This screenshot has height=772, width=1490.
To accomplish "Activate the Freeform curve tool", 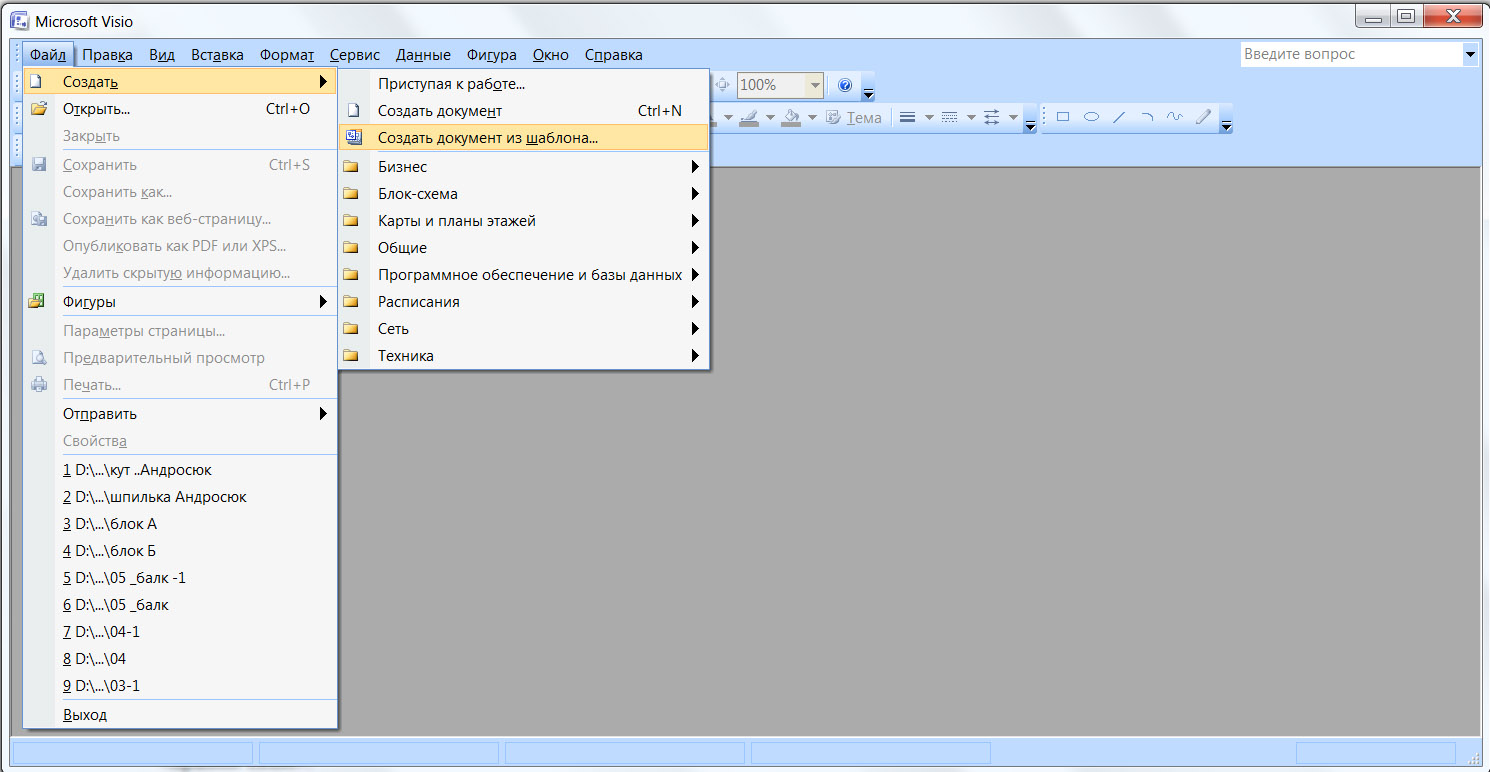I will click(x=1175, y=117).
